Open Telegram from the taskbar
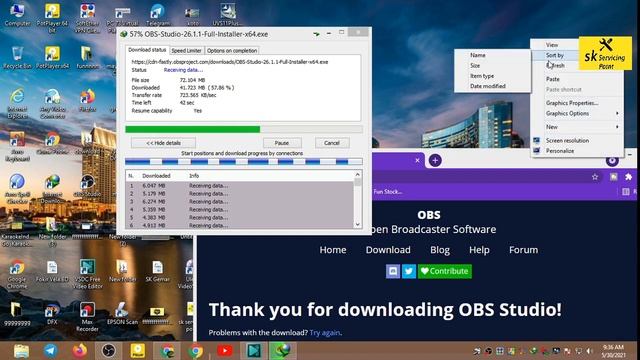 [x=51, y=351]
